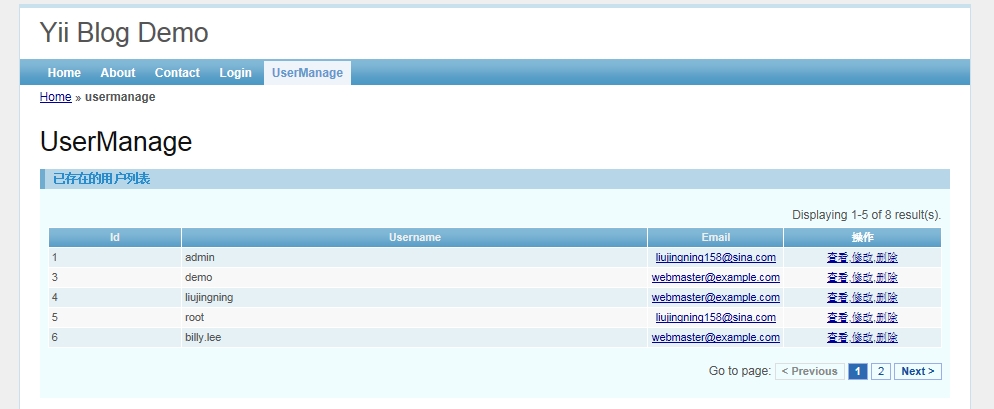Click 删除 for the billy.lee user
994x409 pixels.
(x=887, y=337)
